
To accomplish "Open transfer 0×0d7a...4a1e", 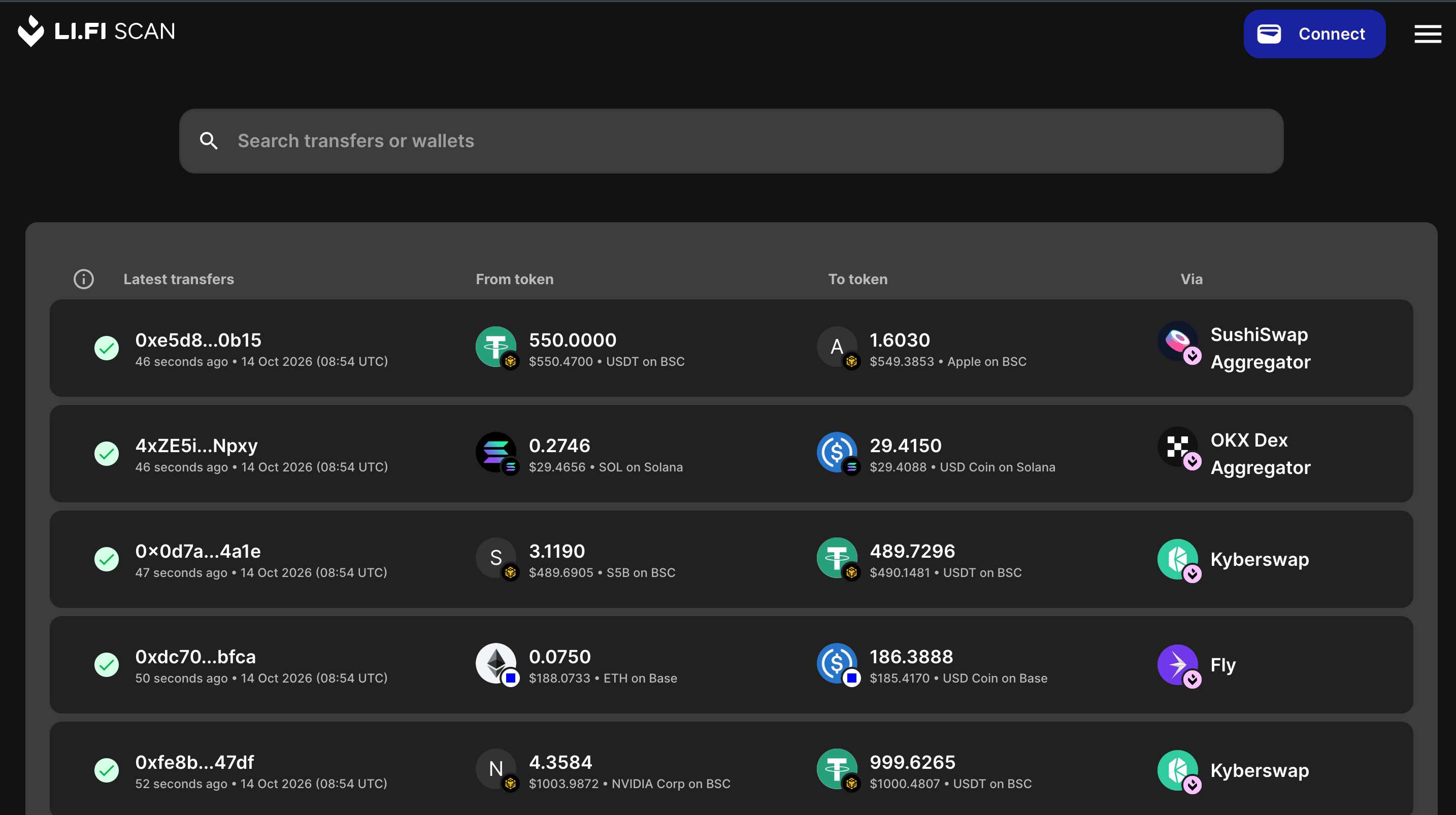I will pyautogui.click(x=731, y=559).
